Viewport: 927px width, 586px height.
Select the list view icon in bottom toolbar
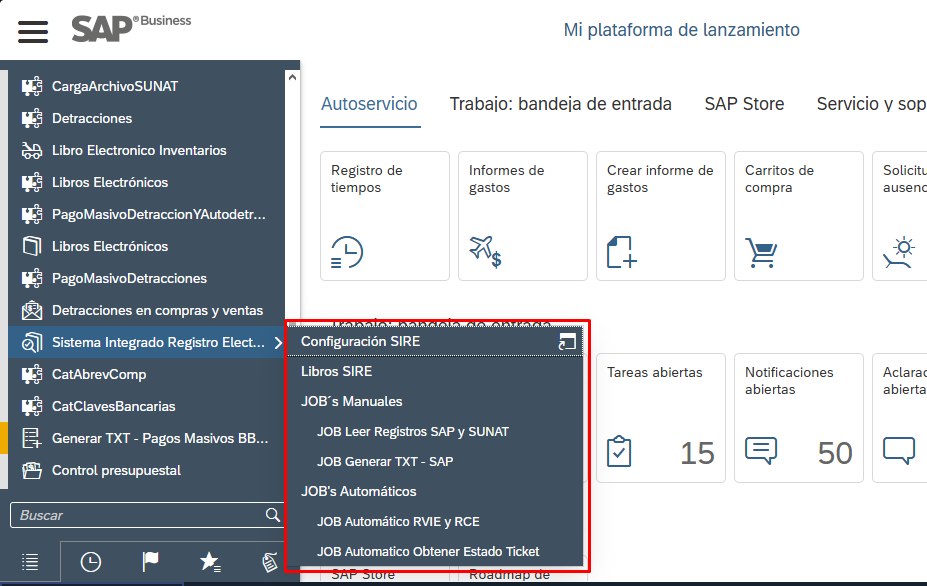coord(31,562)
